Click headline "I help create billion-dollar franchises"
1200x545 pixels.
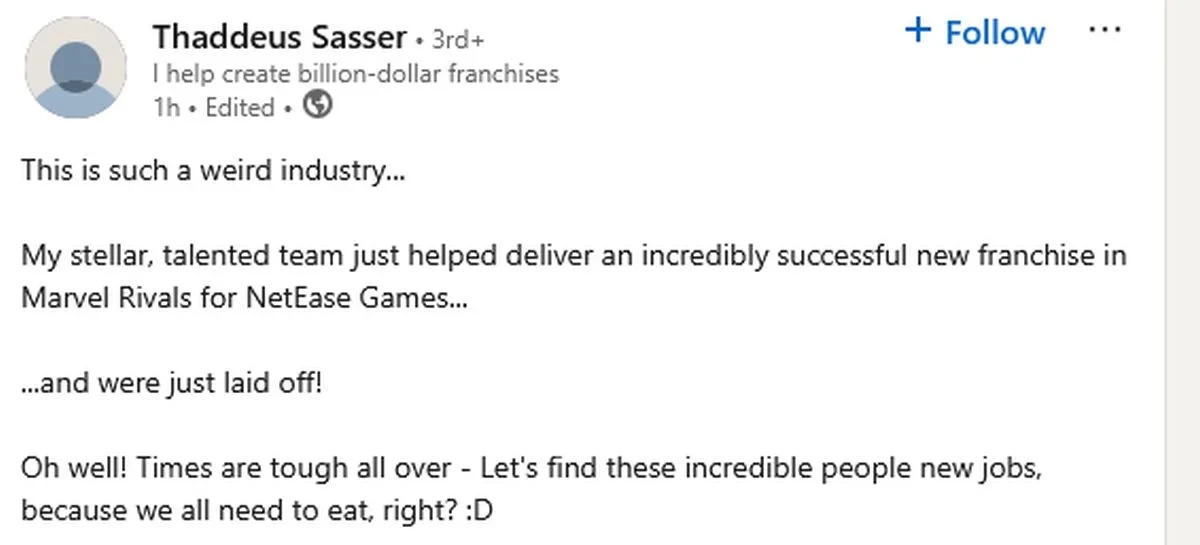pos(355,73)
